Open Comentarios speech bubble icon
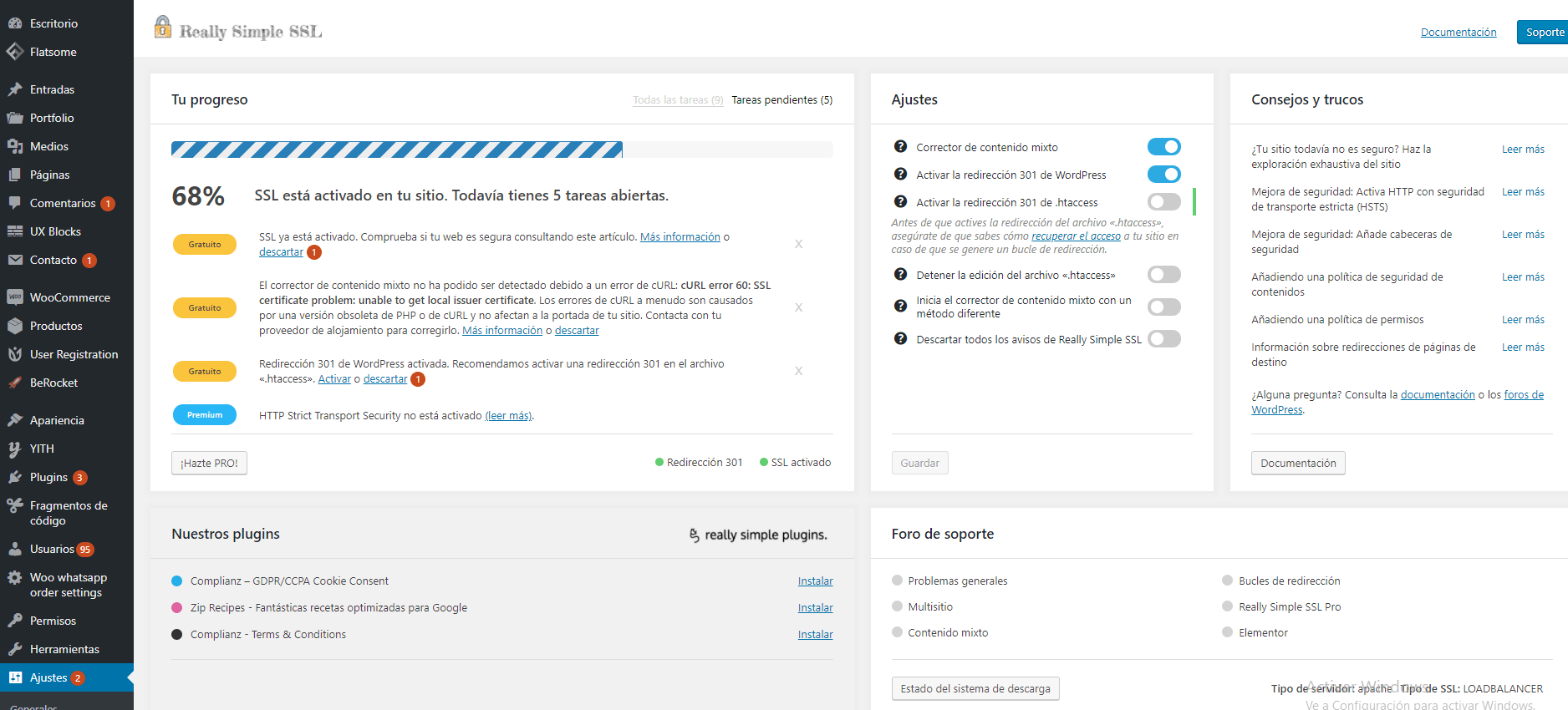 click(x=15, y=203)
